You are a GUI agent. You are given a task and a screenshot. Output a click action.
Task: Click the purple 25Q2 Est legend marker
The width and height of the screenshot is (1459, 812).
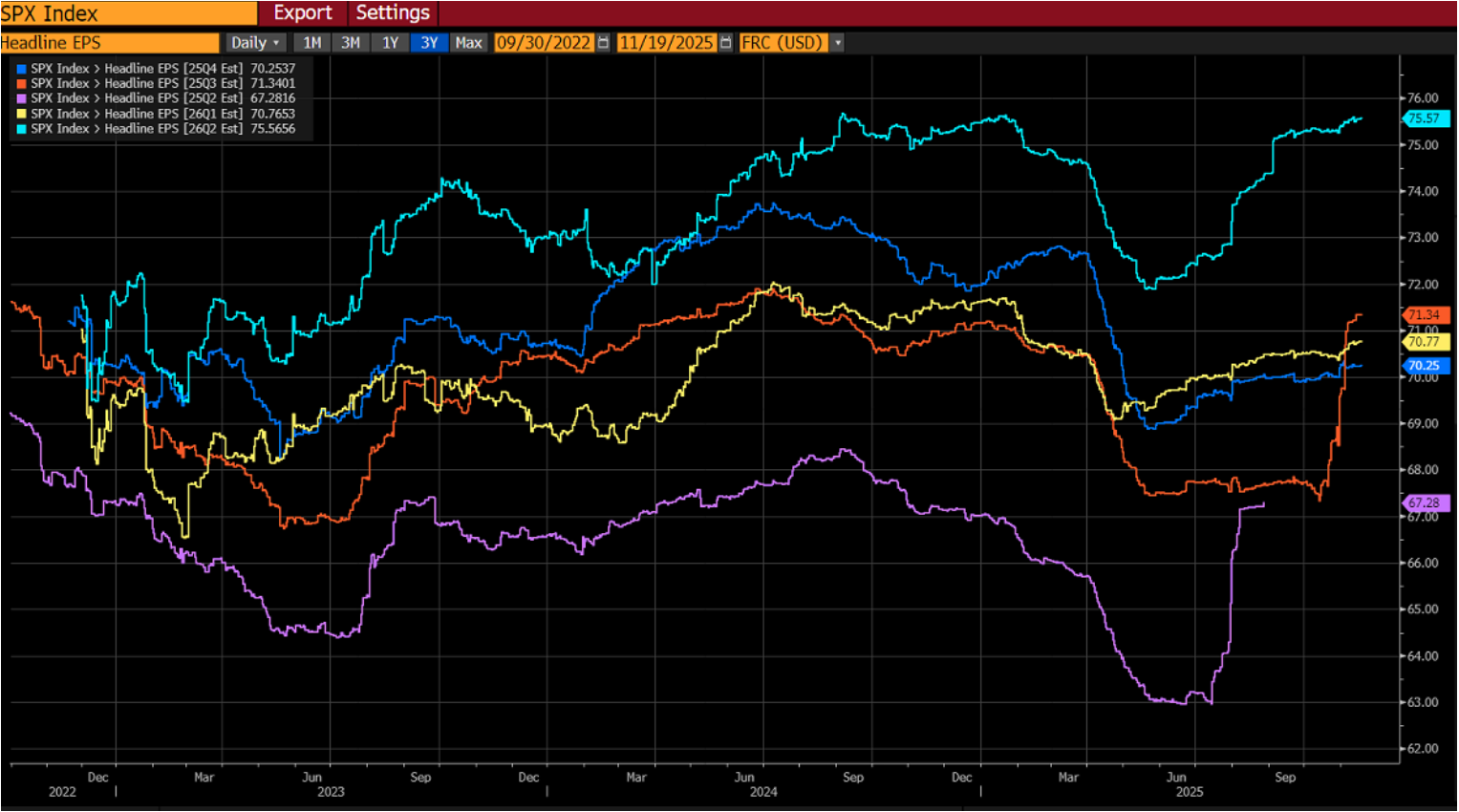(21, 98)
